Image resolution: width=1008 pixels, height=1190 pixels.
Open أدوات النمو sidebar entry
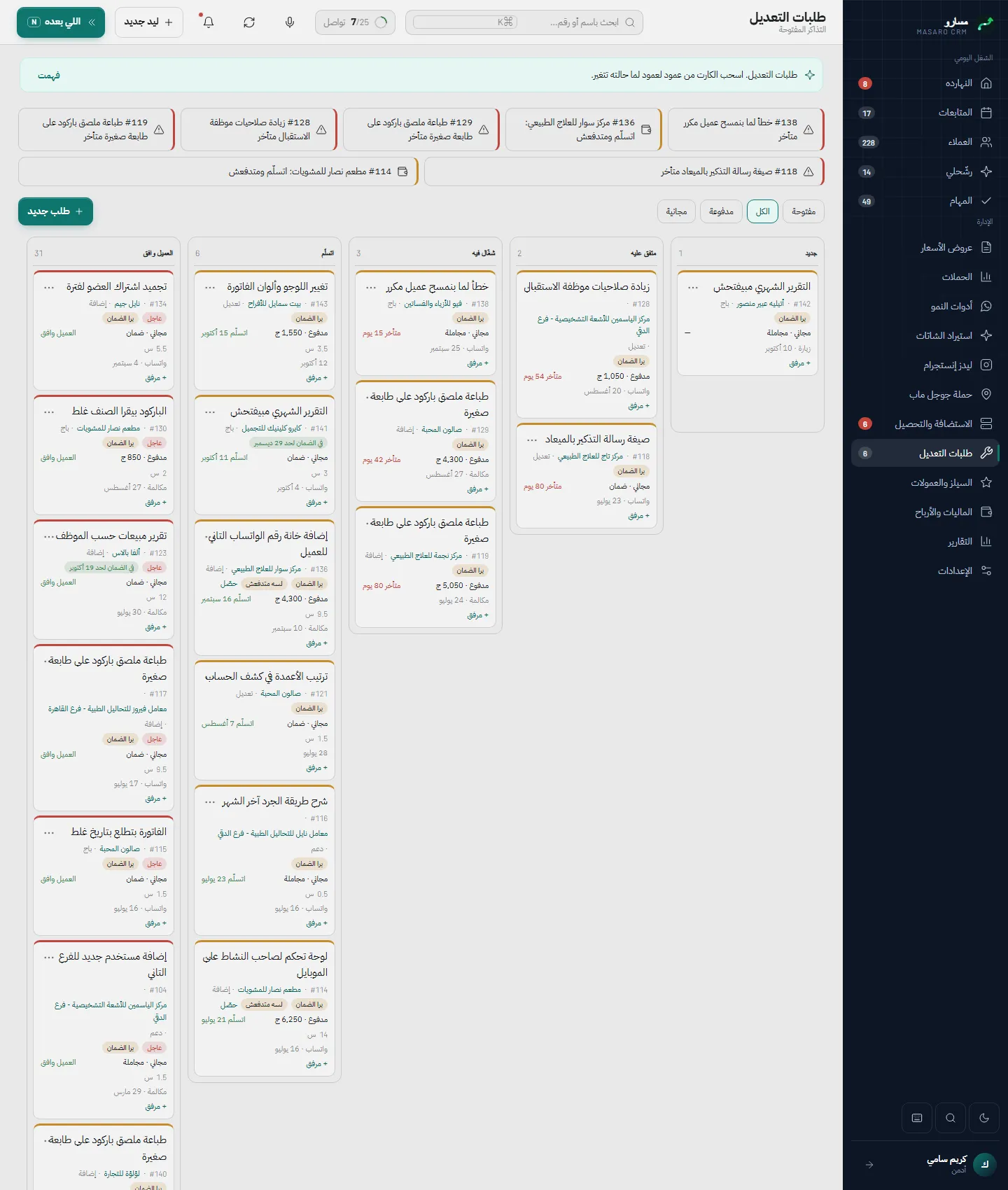point(925,306)
